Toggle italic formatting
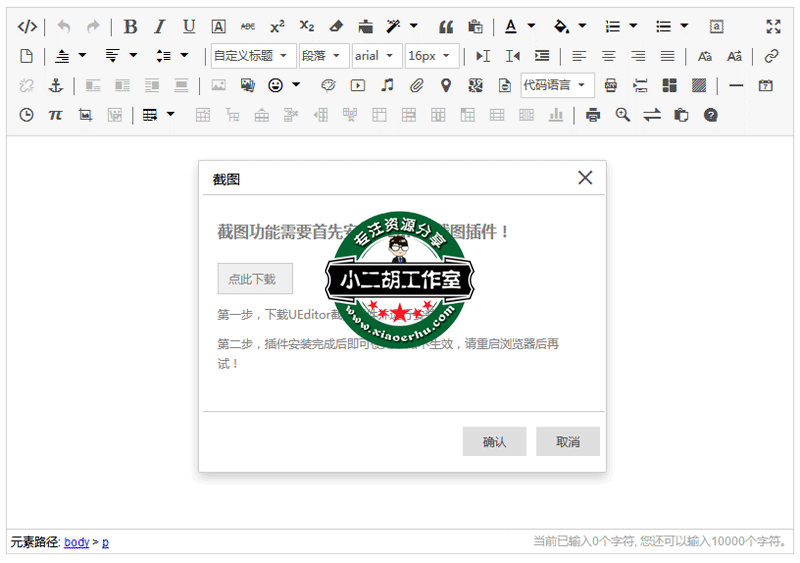The image size is (800, 563). 159,27
